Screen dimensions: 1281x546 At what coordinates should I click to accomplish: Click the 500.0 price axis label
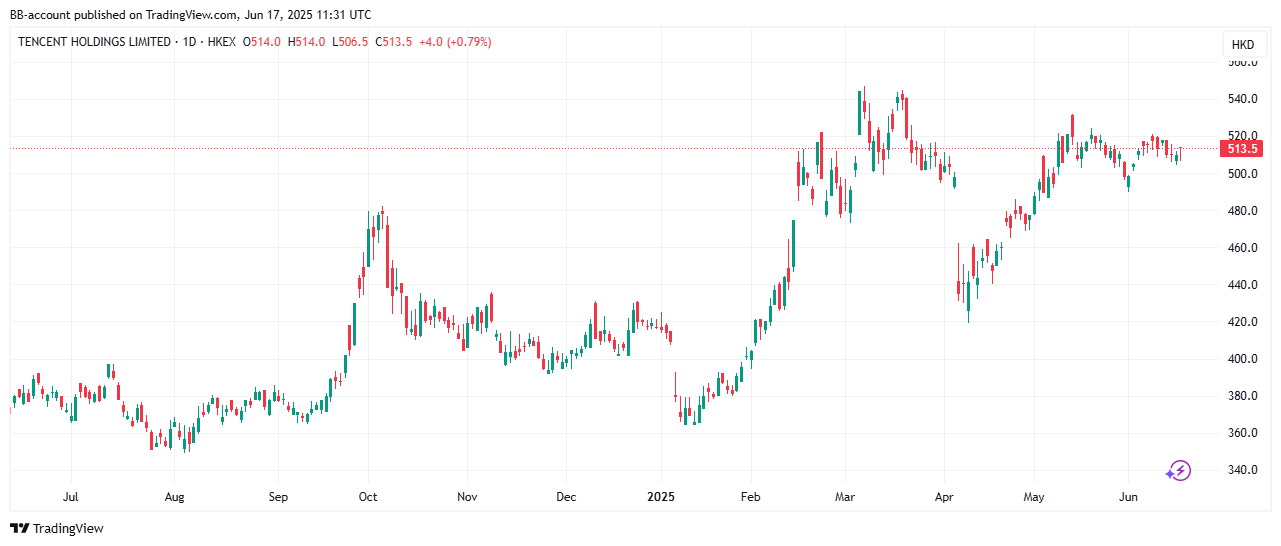click(1242, 174)
